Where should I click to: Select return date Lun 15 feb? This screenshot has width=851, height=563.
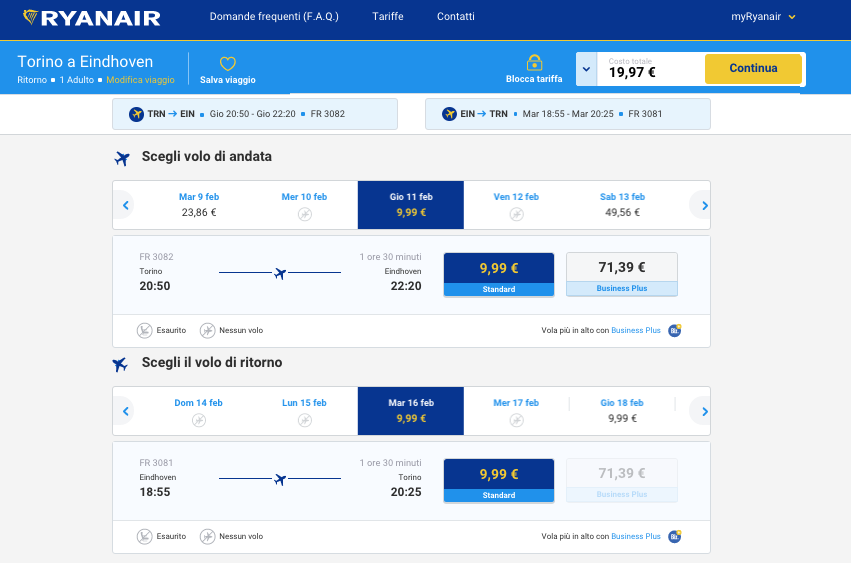304,411
